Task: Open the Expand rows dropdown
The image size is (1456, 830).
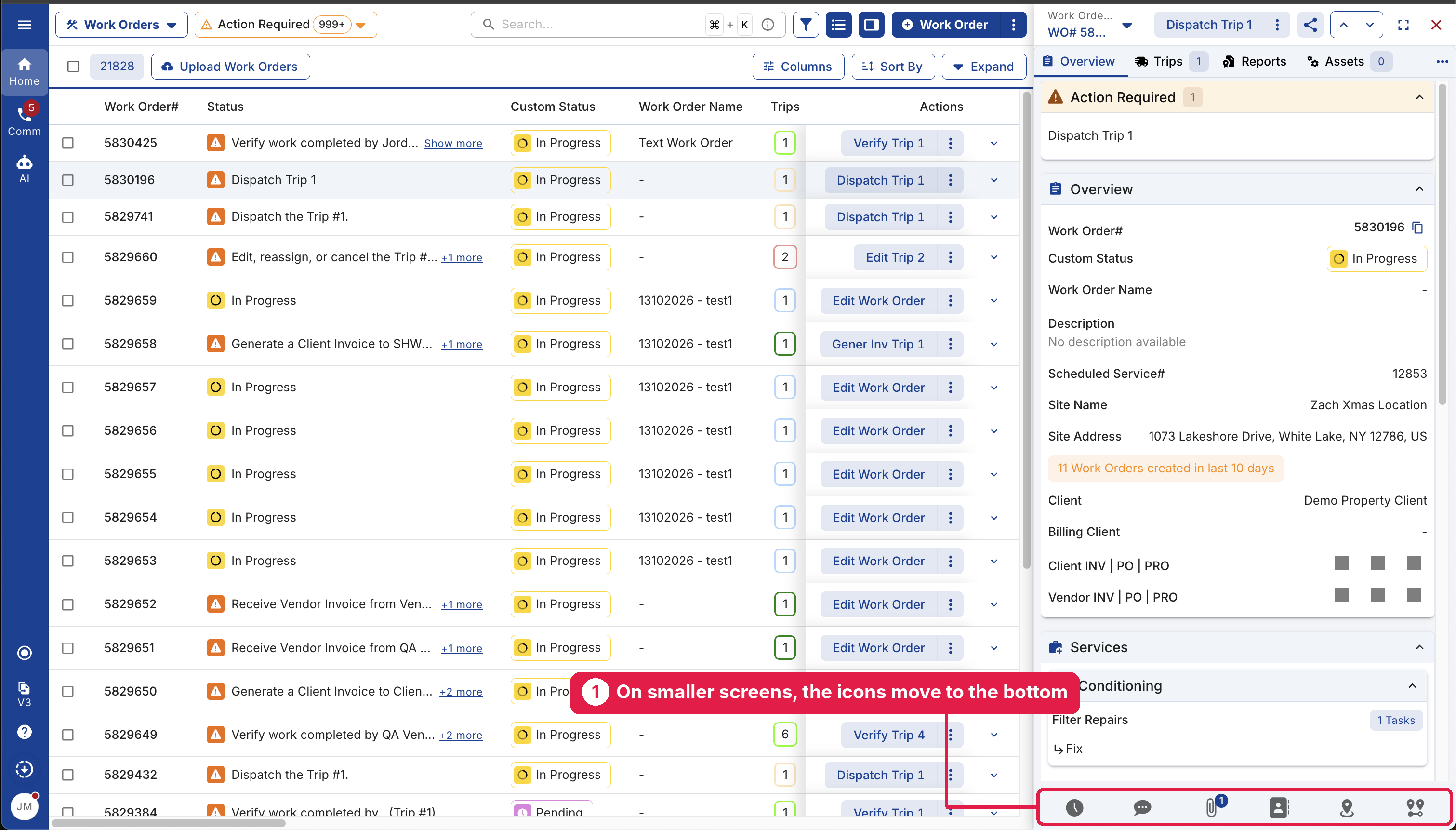Action: point(984,67)
